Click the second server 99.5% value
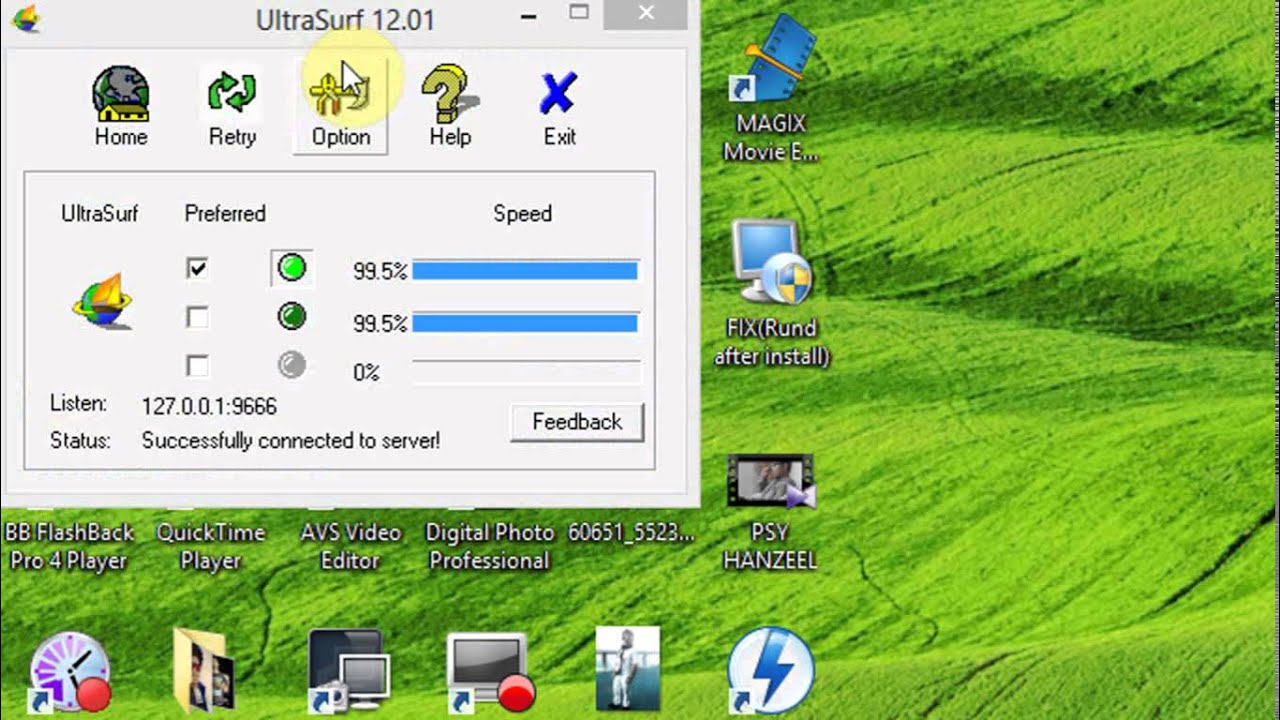1280x720 pixels. point(380,323)
